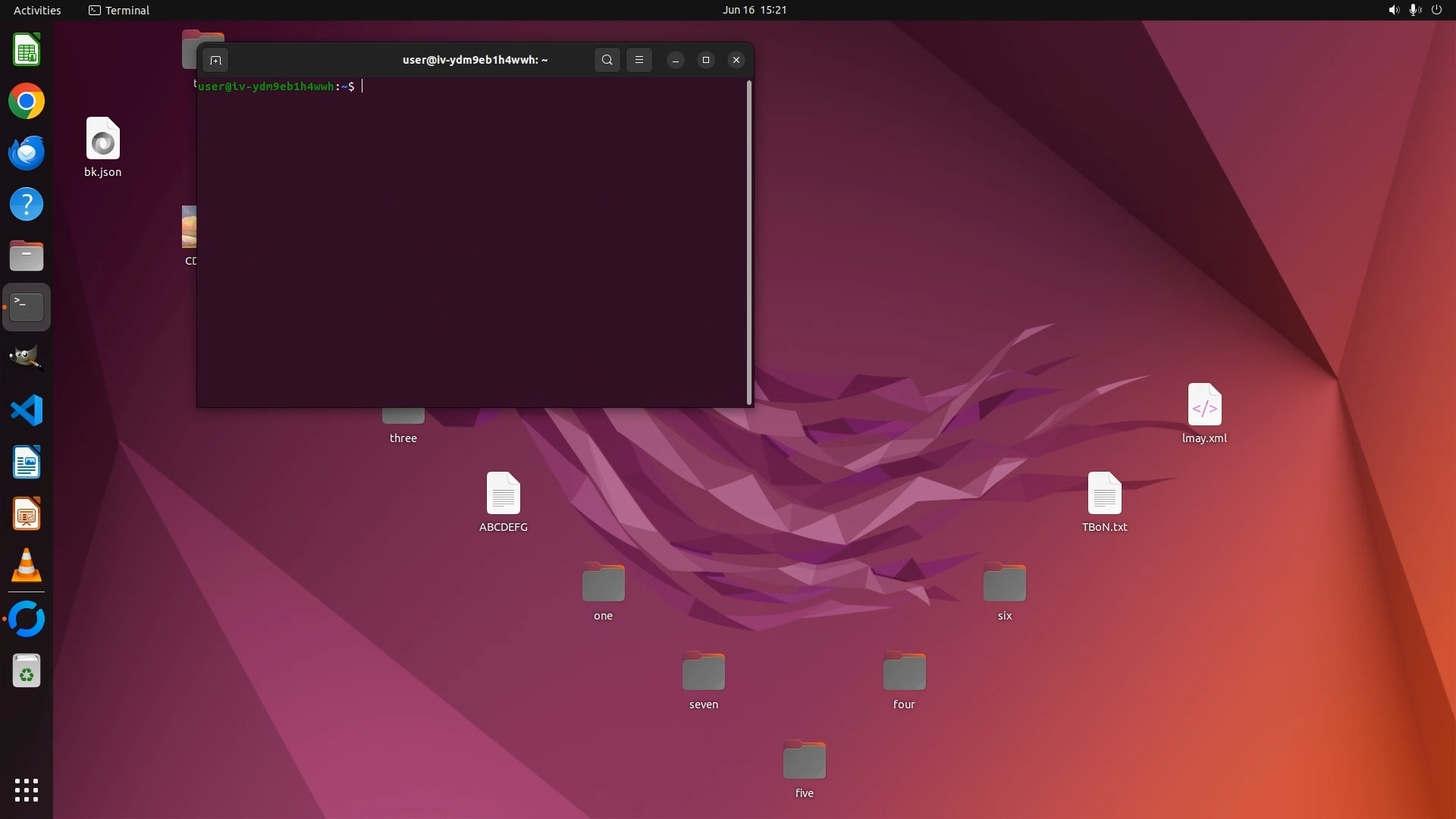Open LibreOffice Calc from dock
Viewport: 1456px width, 819px height.
27,51
